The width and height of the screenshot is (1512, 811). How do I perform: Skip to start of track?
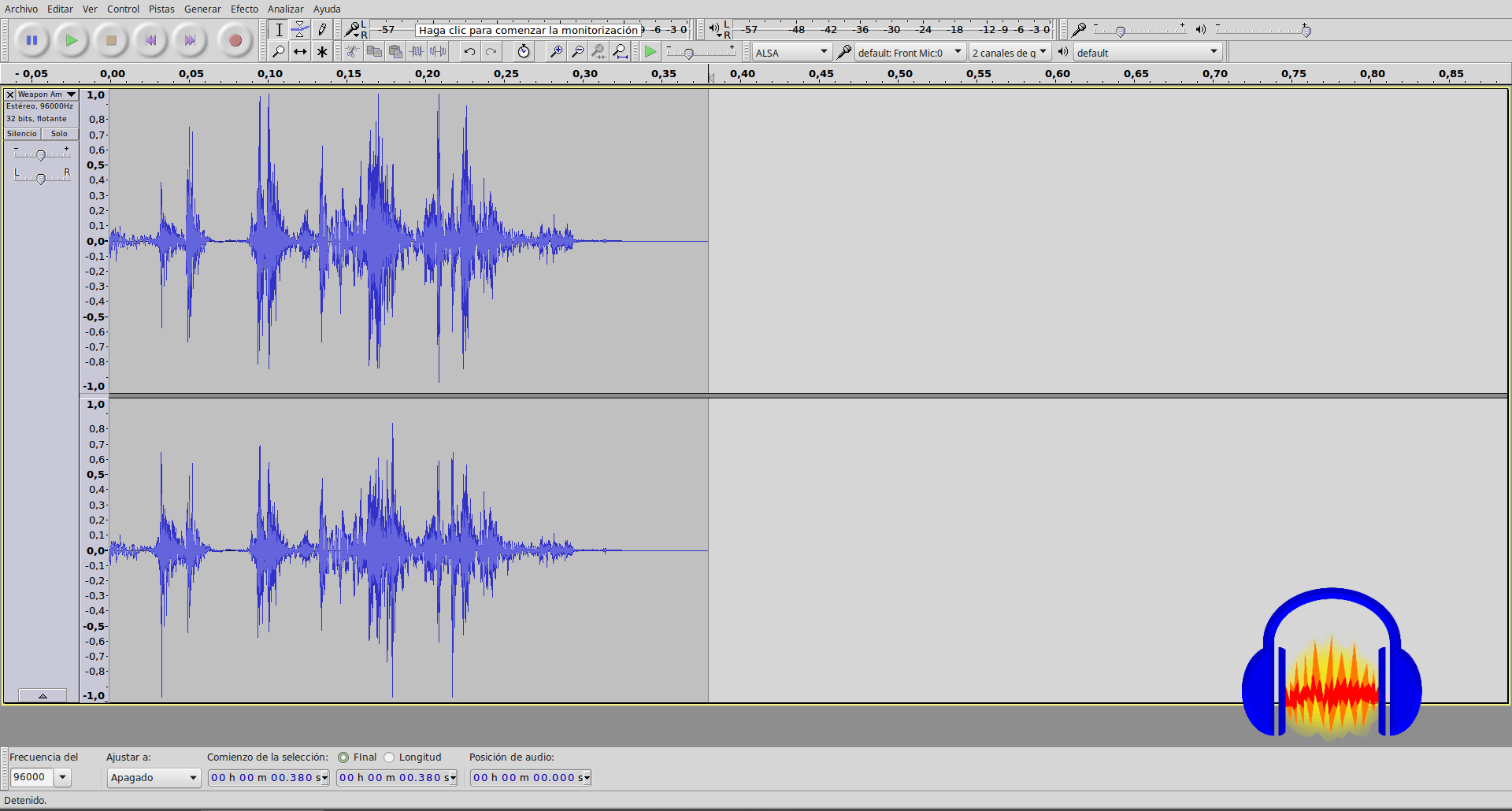point(150,40)
